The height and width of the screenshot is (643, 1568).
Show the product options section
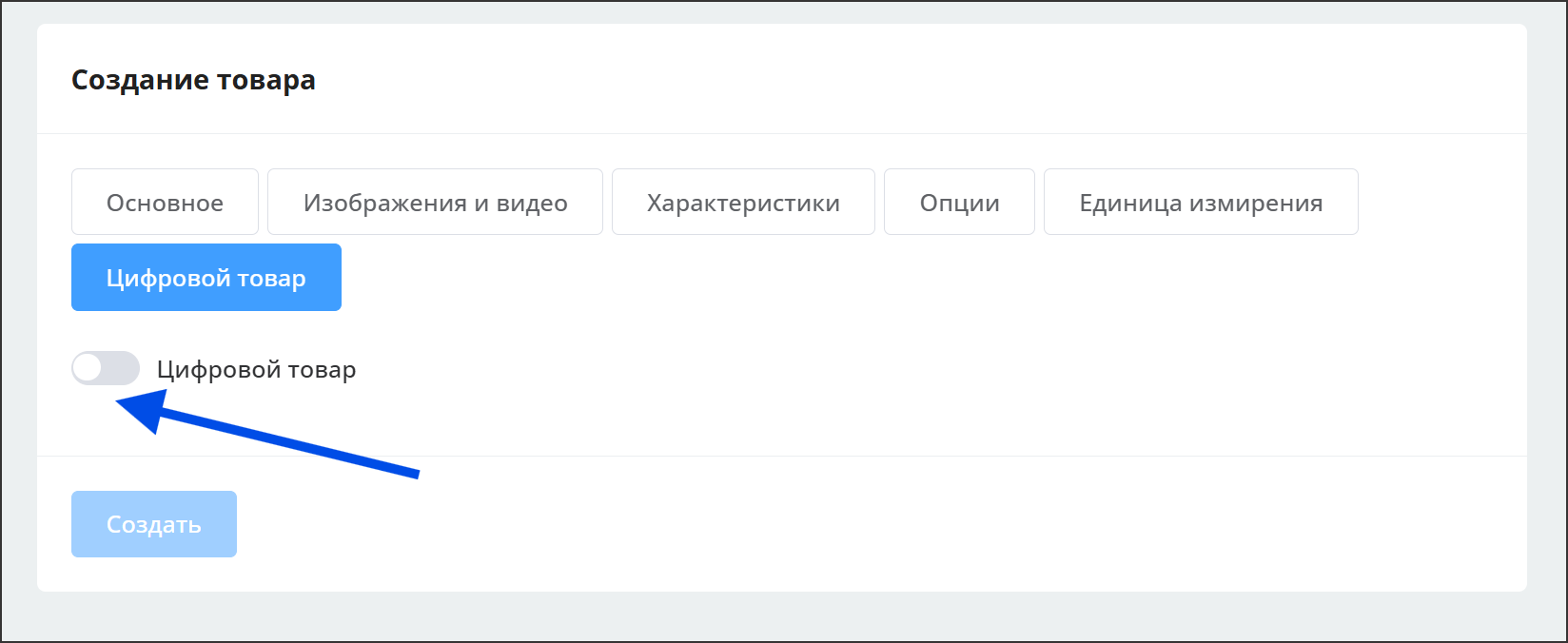click(959, 202)
